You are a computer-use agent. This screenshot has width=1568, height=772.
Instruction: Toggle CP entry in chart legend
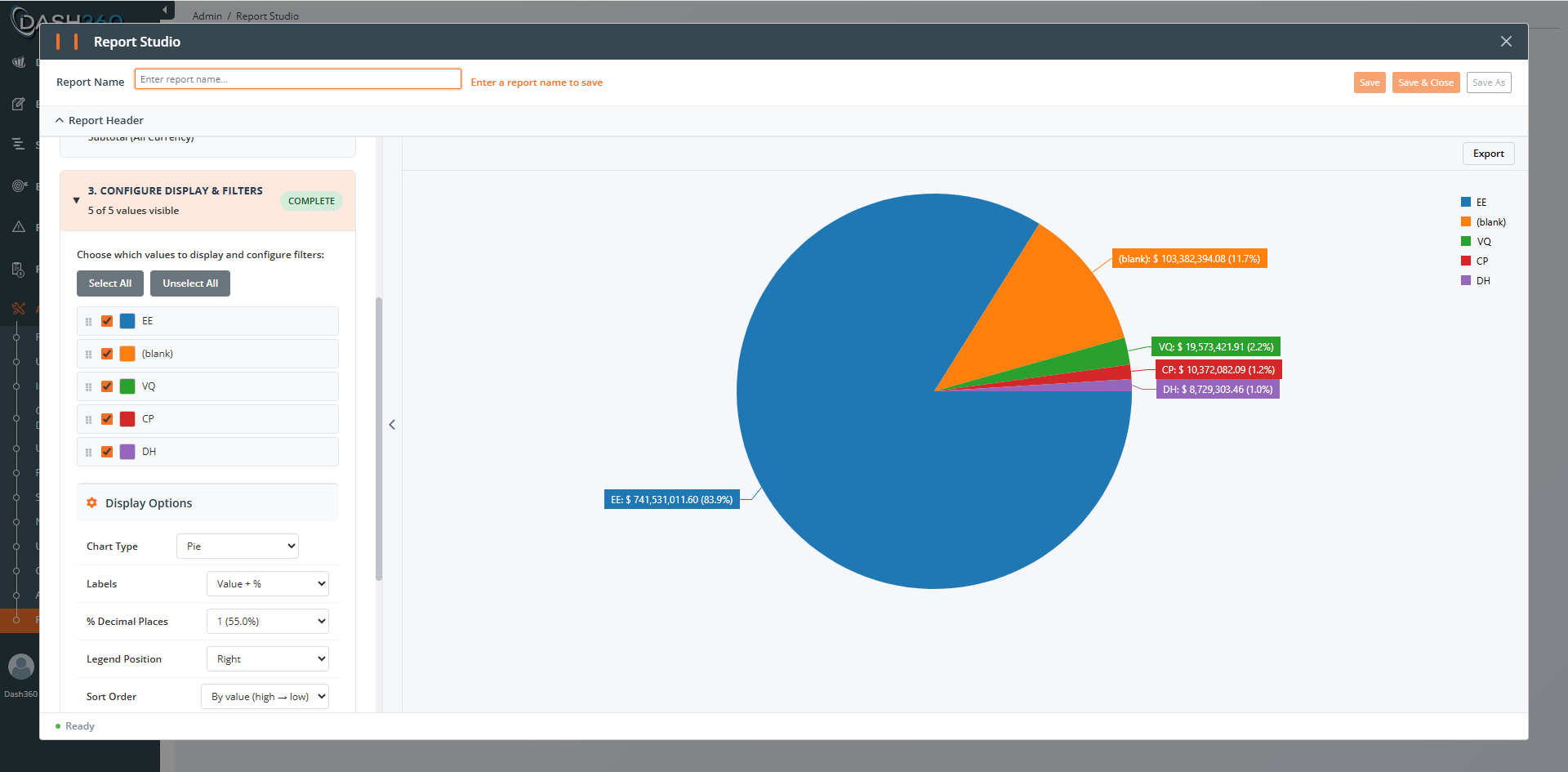(1475, 261)
